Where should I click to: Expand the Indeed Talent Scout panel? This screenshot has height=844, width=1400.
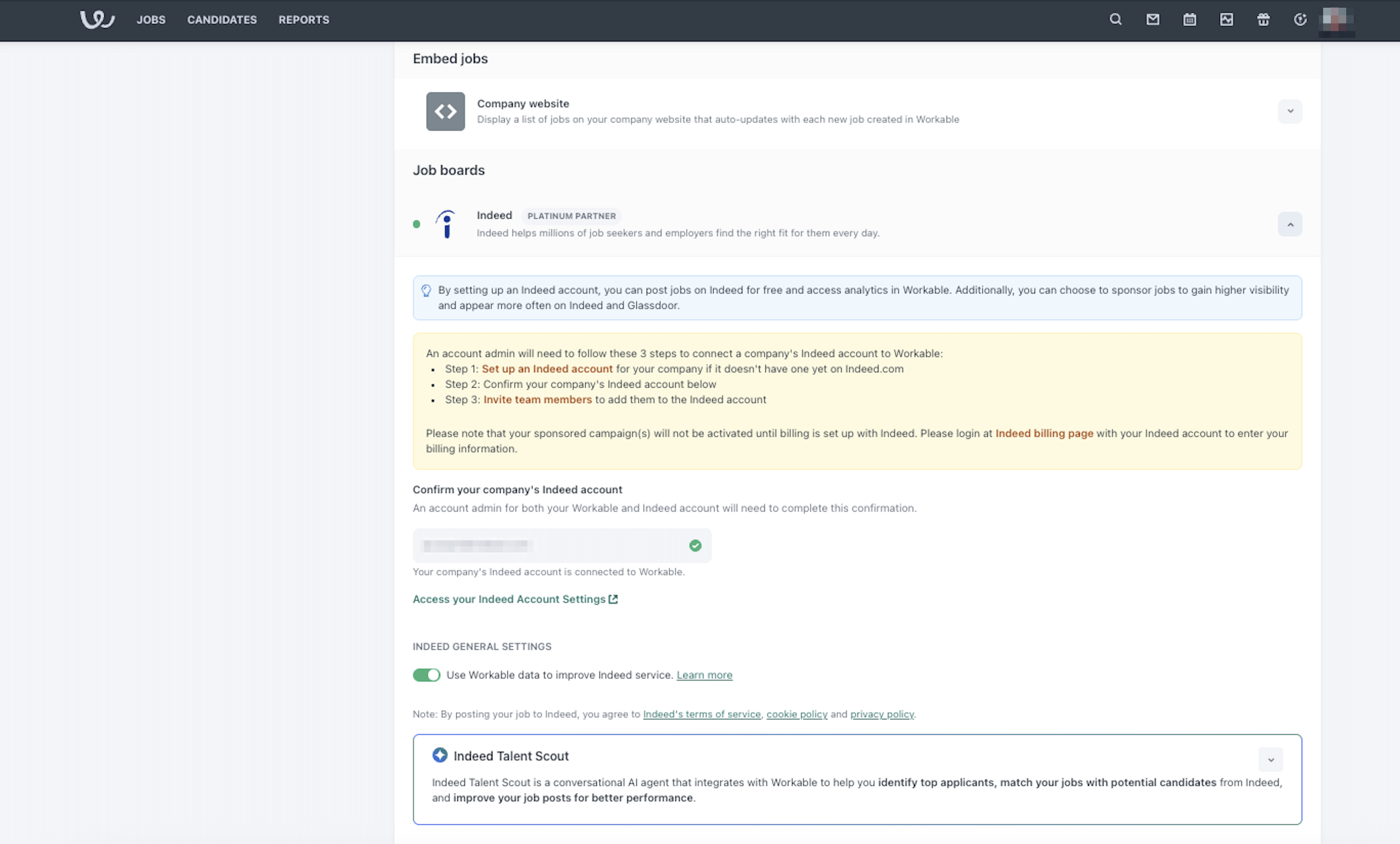pos(1270,760)
